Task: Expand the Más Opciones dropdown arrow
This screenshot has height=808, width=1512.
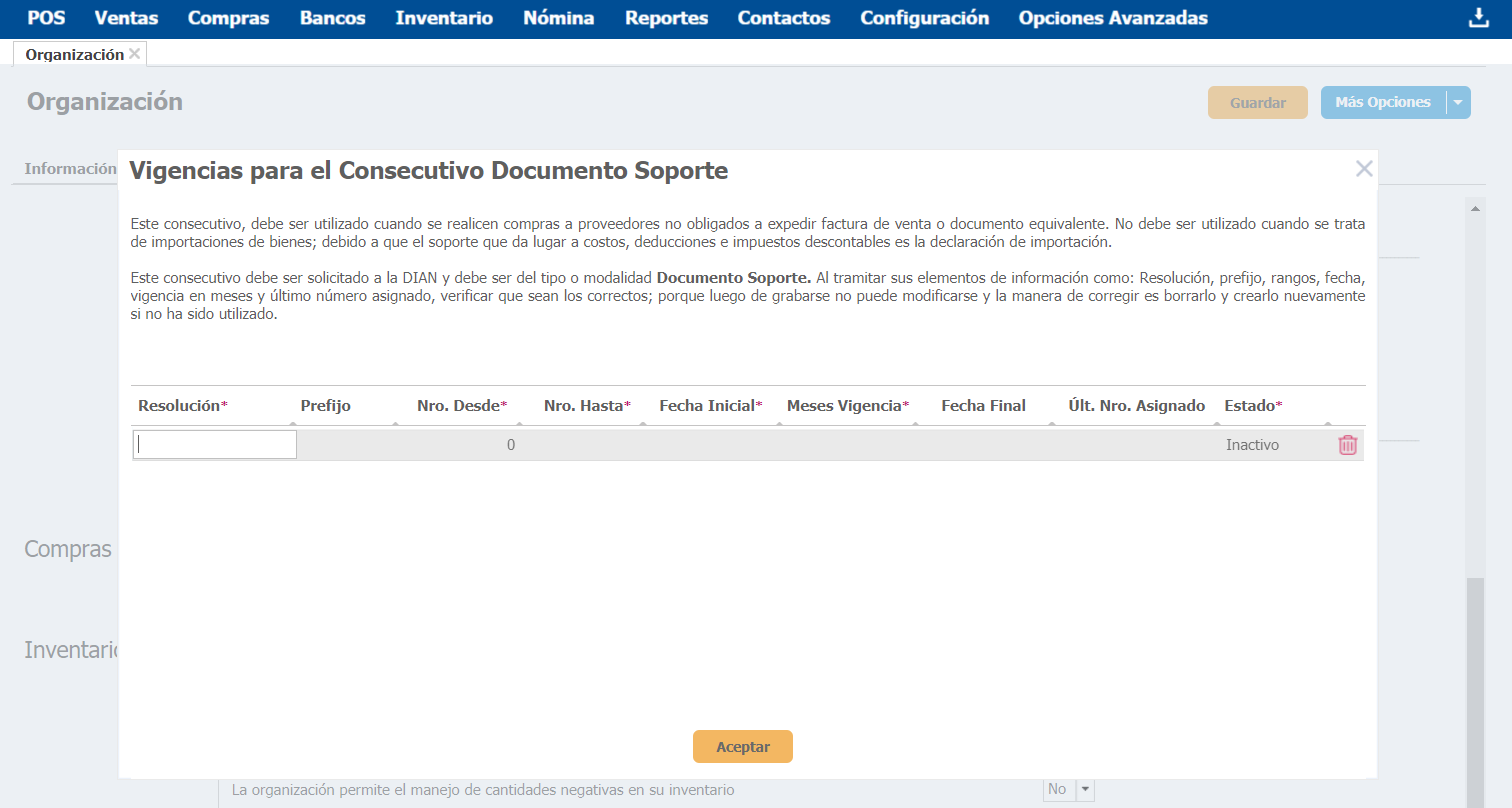Action: [1458, 102]
